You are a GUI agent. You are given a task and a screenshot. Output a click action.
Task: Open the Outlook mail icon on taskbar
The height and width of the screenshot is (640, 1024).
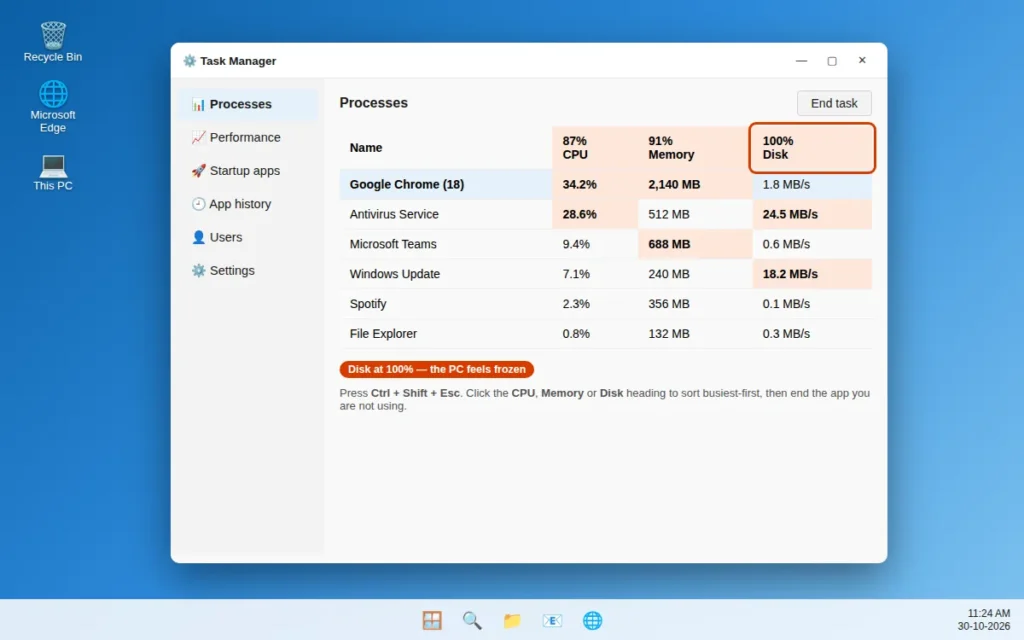[552, 620]
